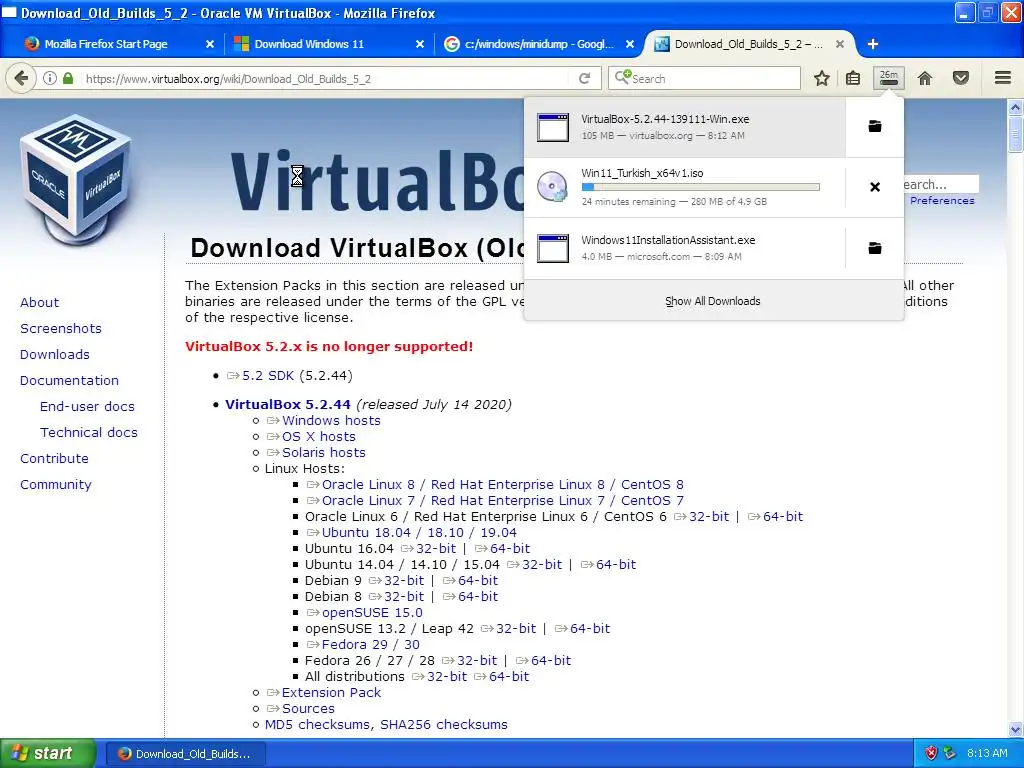Toggle the downloads panel button showing 26m
The width and height of the screenshot is (1024, 768).
889,78
